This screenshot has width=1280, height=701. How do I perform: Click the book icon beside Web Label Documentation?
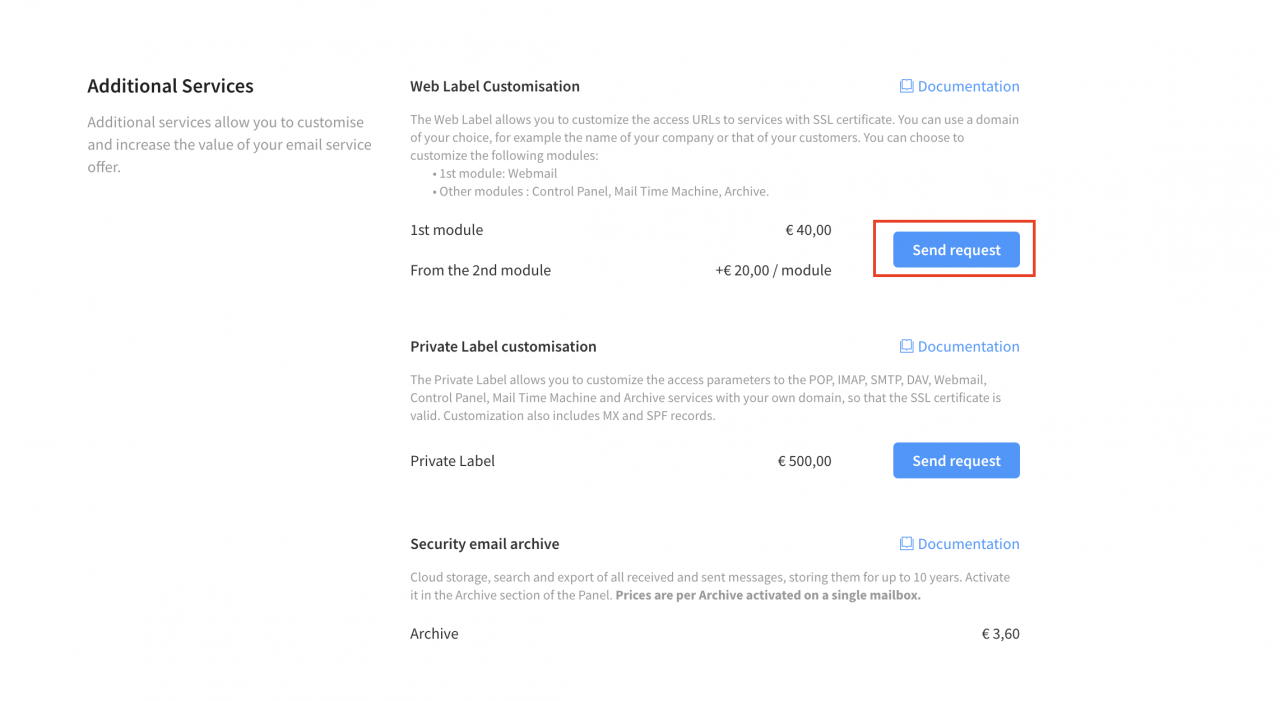(x=906, y=86)
